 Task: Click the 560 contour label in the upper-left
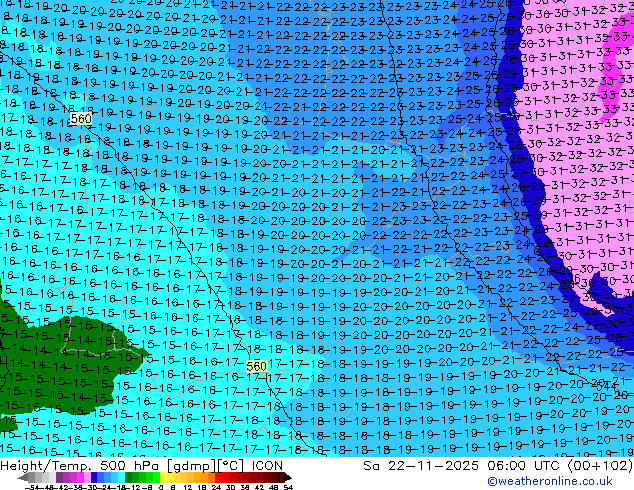pos(81,119)
